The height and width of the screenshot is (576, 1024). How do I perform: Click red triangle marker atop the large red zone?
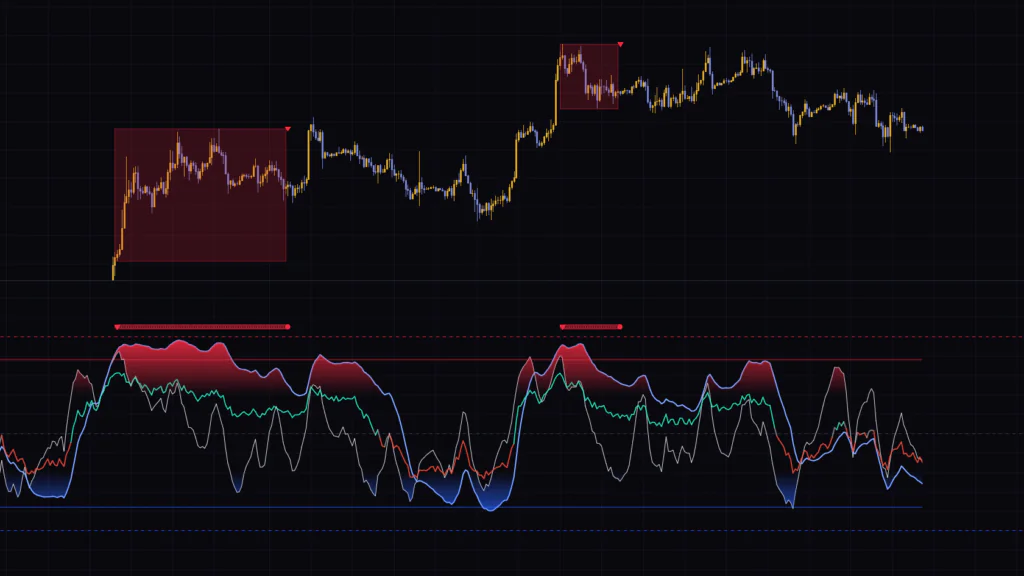[288, 129]
